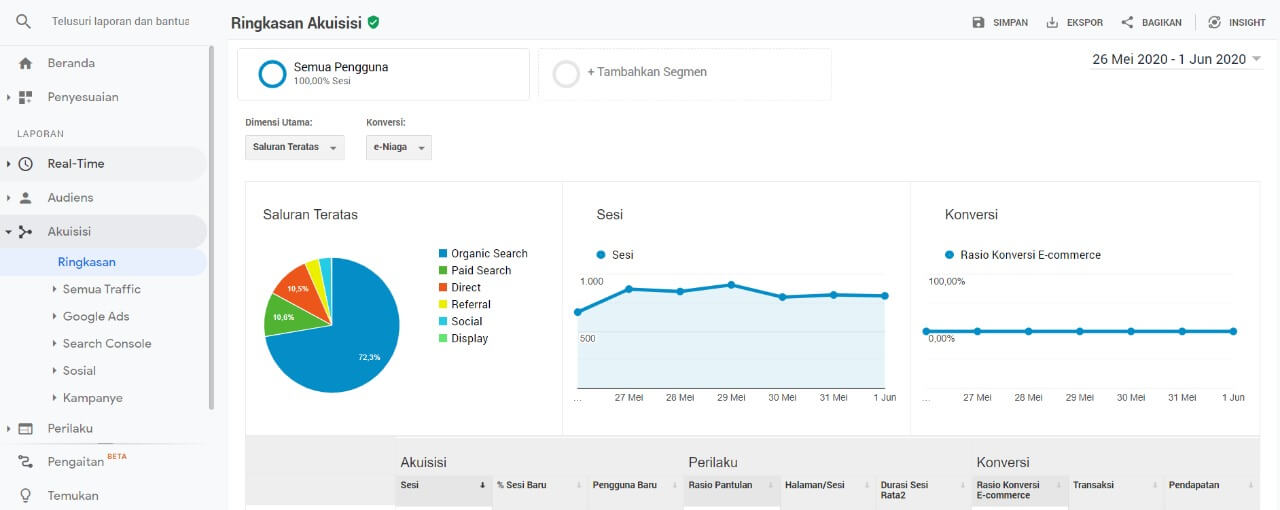The width and height of the screenshot is (1280, 510).
Task: Open Beranda home icon in sidebar
Action: 26,63
